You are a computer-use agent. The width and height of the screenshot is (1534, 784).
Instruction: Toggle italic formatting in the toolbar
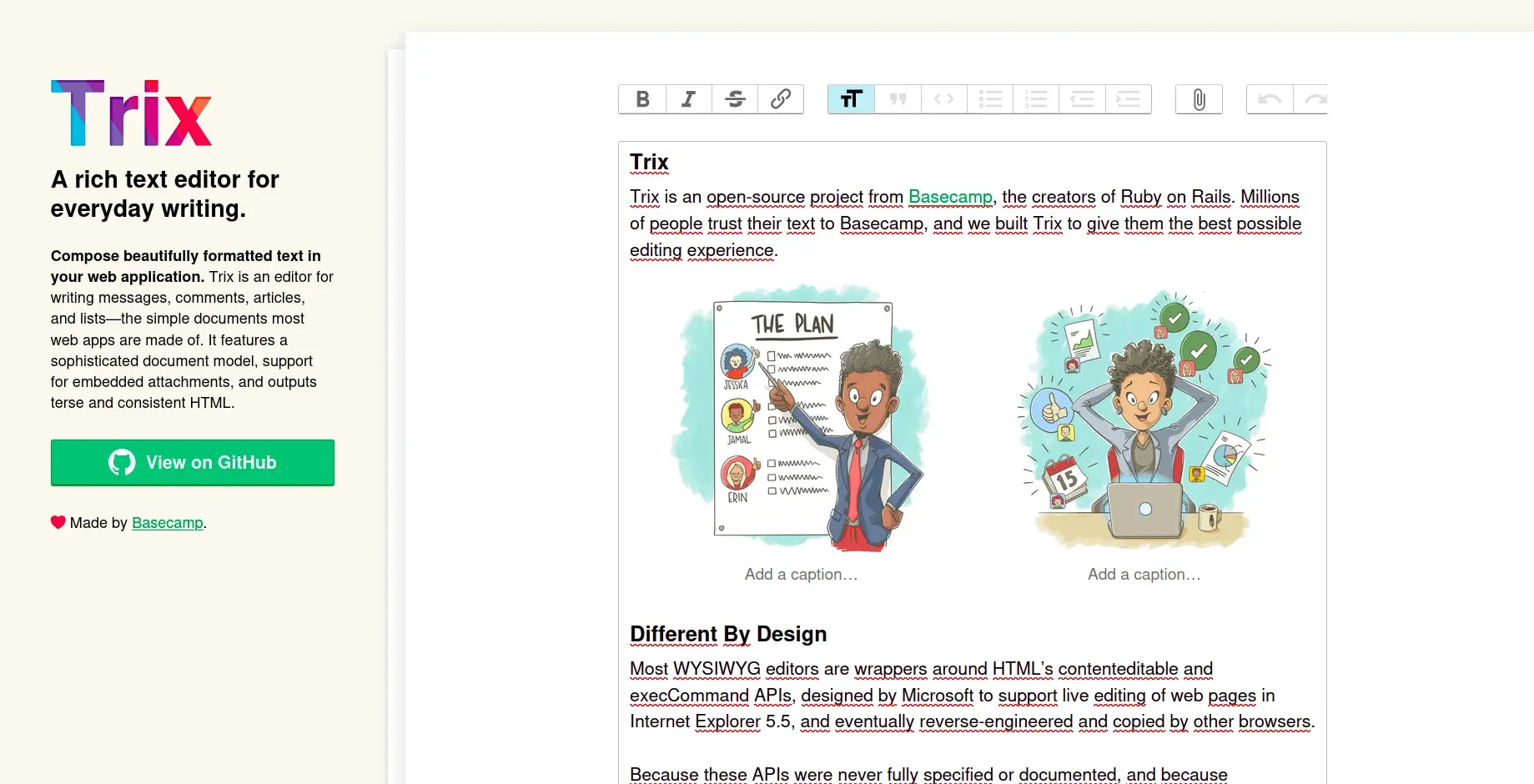688,99
